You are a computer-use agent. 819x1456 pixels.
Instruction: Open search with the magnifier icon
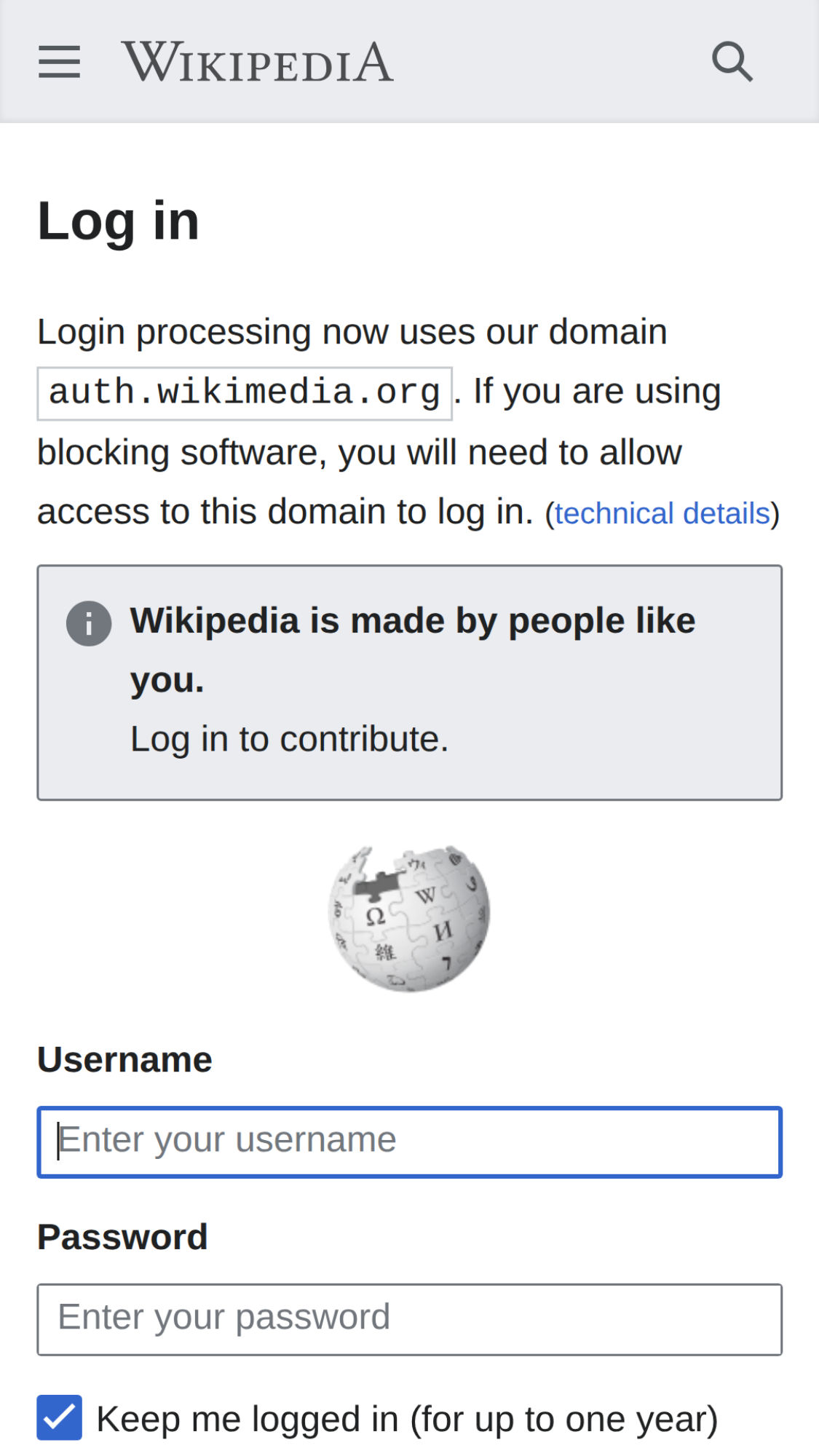(x=732, y=62)
